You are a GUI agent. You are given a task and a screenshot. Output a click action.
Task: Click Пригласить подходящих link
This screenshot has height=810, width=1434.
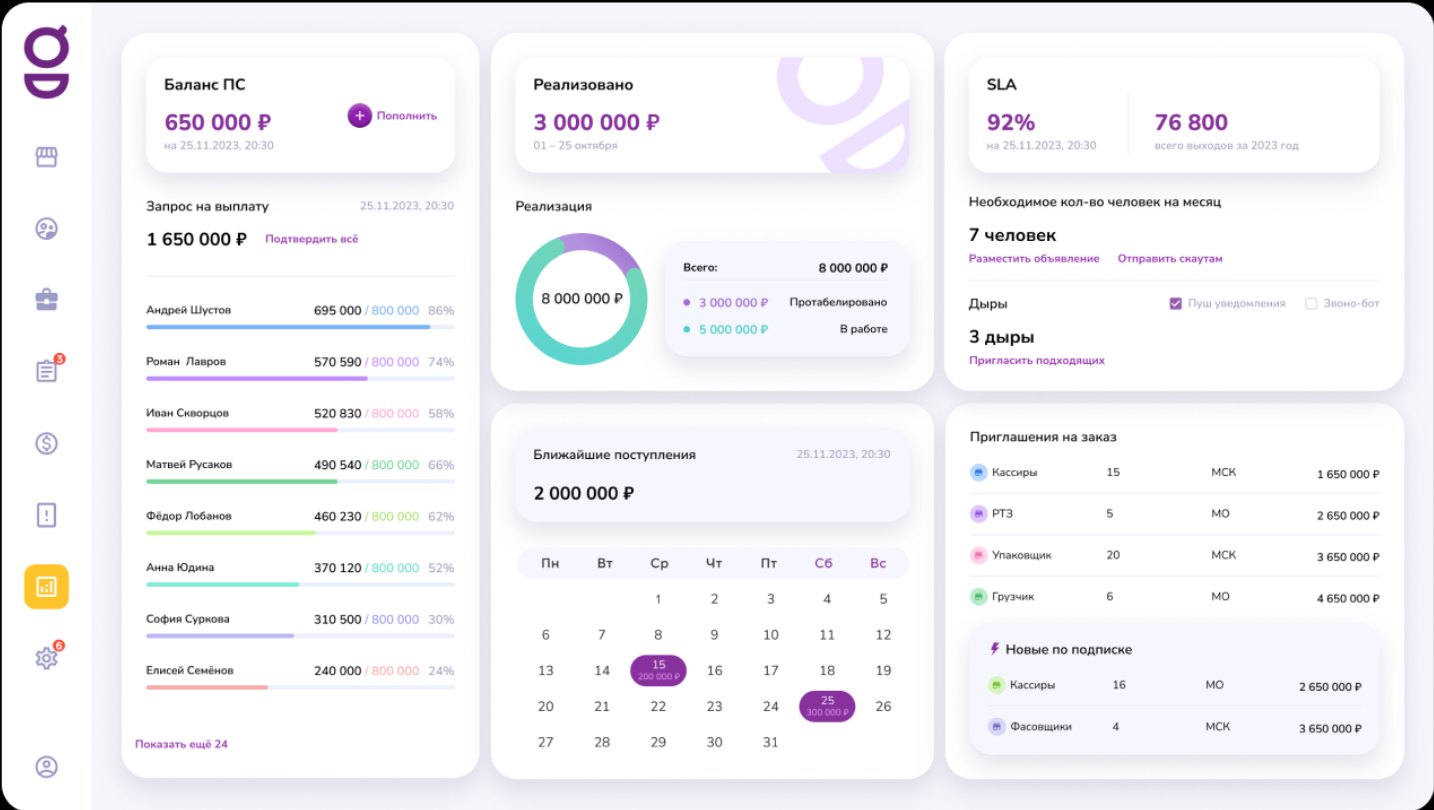click(1037, 360)
